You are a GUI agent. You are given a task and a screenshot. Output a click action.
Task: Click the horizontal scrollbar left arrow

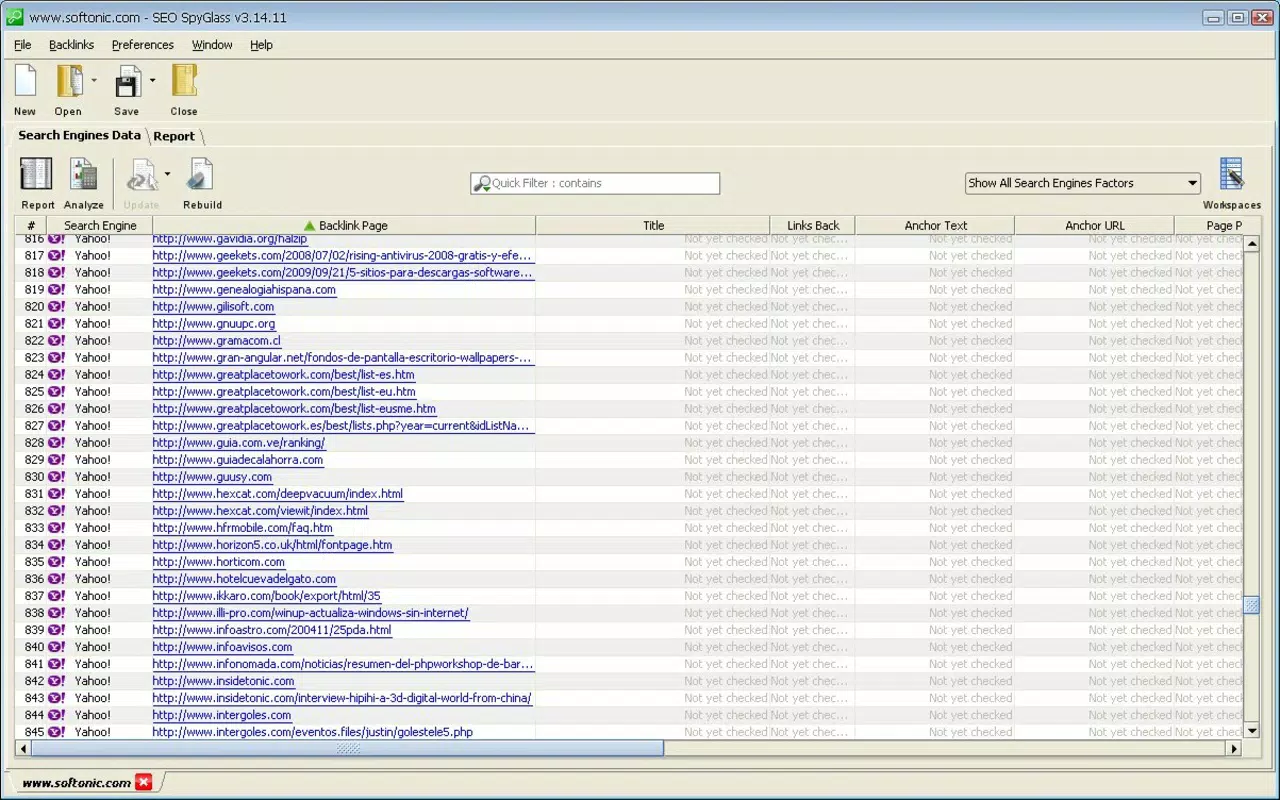pyautogui.click(x=23, y=748)
